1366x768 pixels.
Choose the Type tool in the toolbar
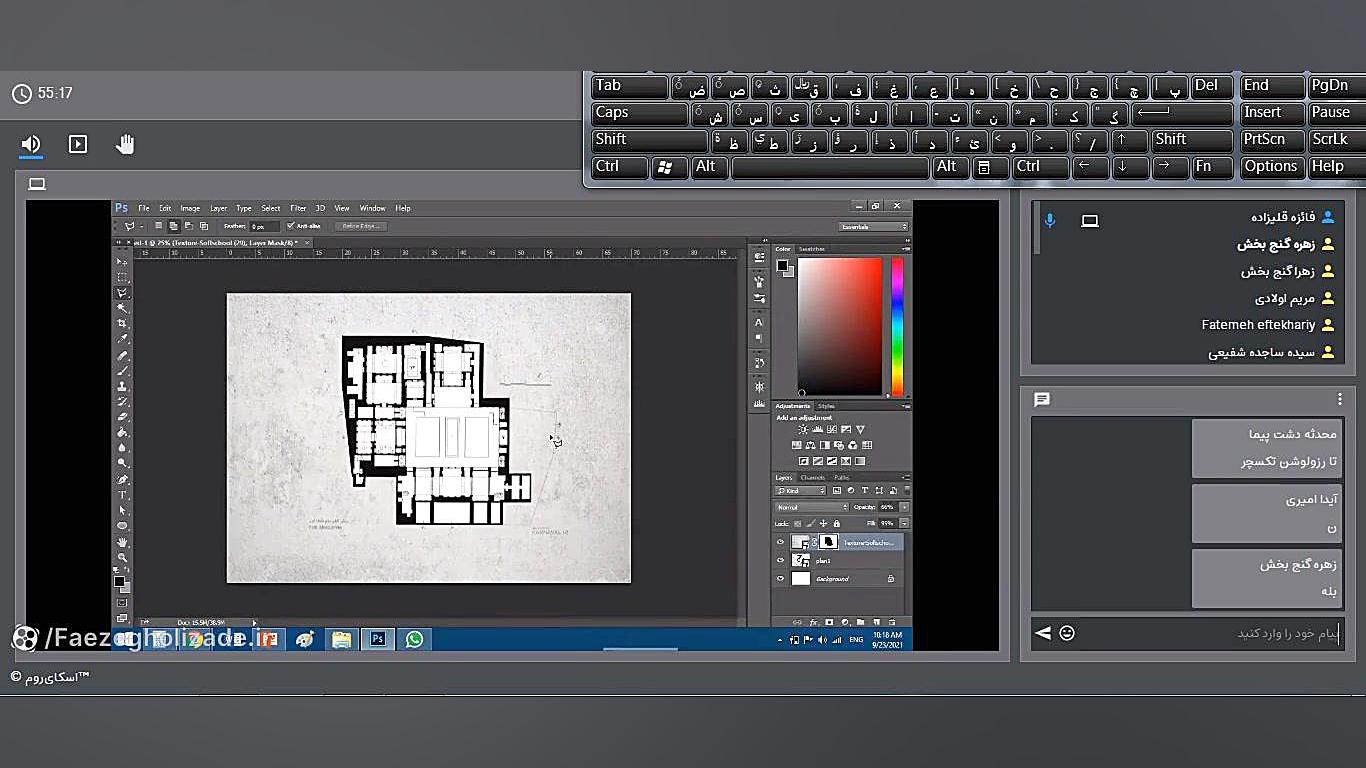click(123, 495)
